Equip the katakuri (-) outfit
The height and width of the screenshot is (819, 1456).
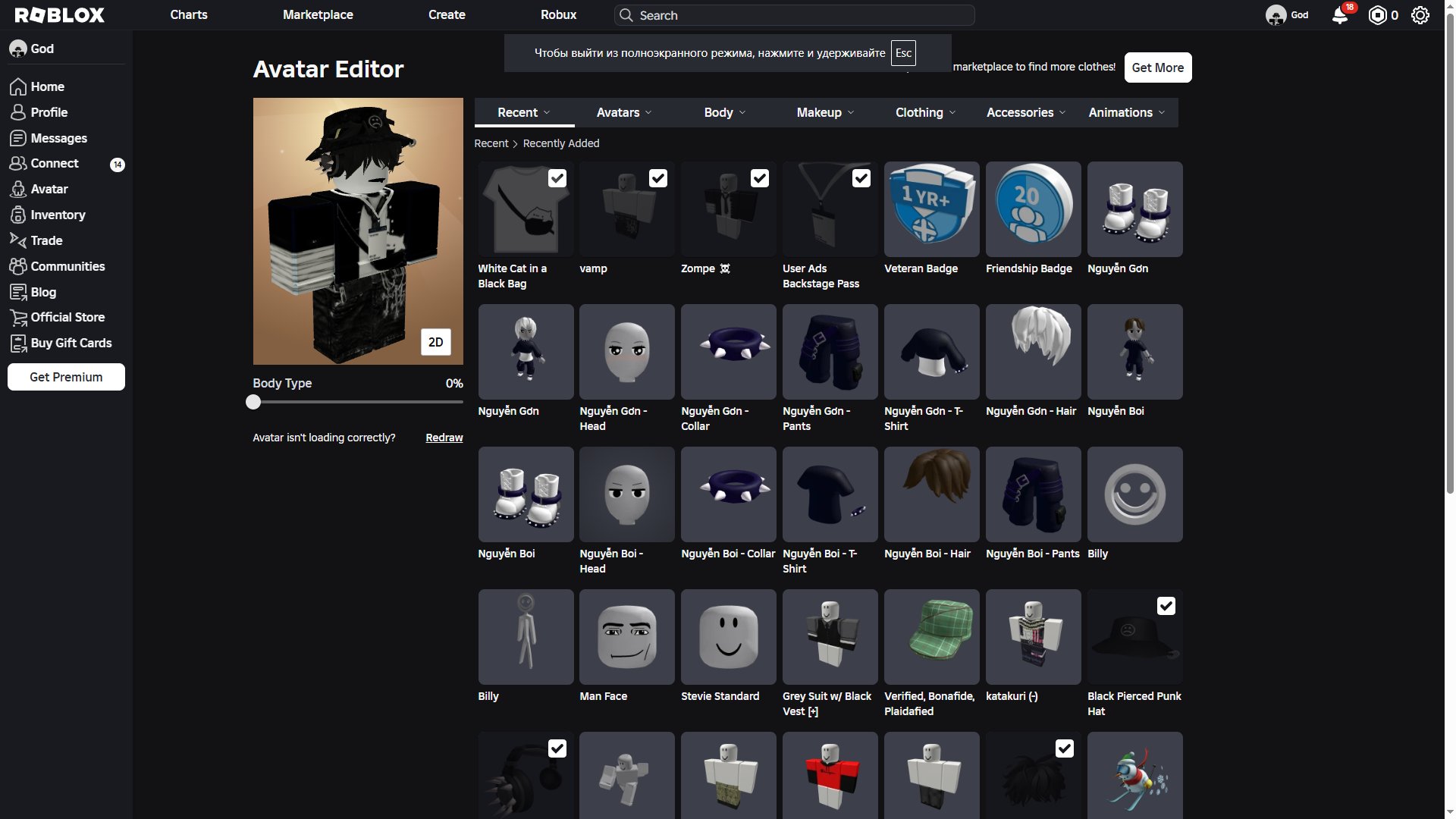pyautogui.click(x=1034, y=637)
